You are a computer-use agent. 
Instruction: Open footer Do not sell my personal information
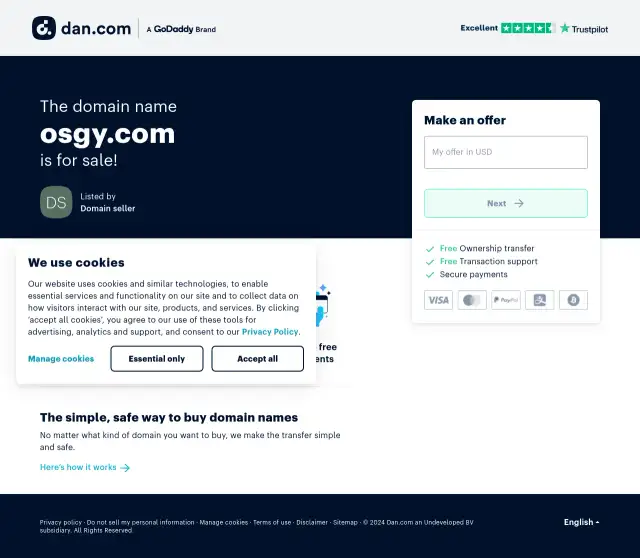(x=140, y=522)
